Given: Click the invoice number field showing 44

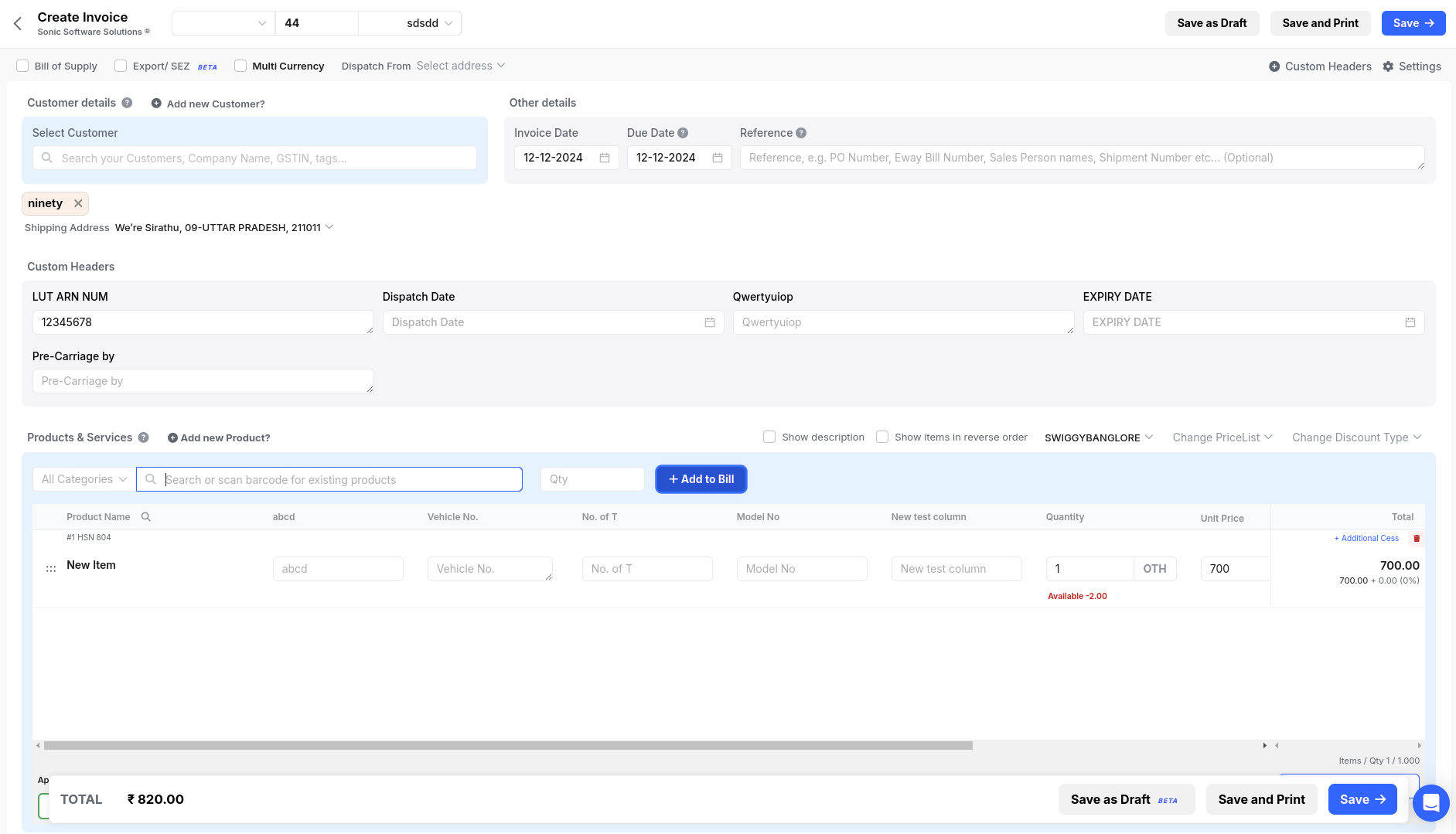Looking at the screenshot, I should (317, 23).
